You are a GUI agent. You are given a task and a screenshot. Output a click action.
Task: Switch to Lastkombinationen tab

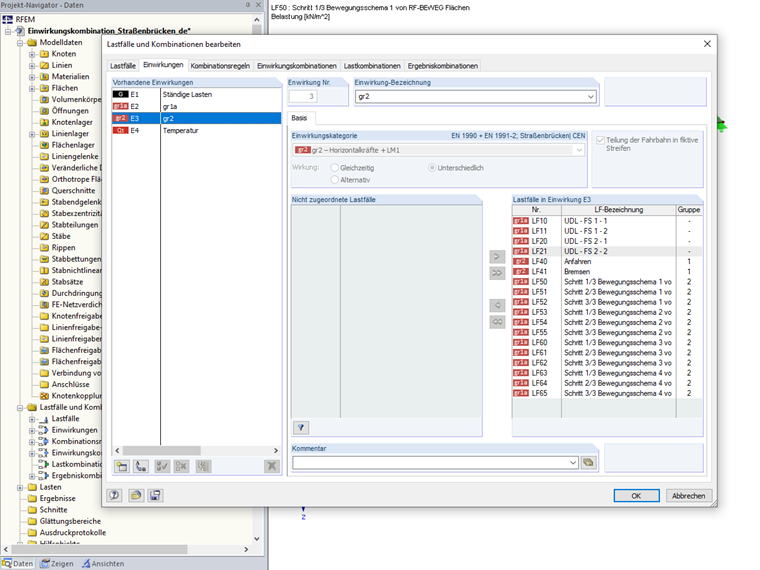coord(372,66)
